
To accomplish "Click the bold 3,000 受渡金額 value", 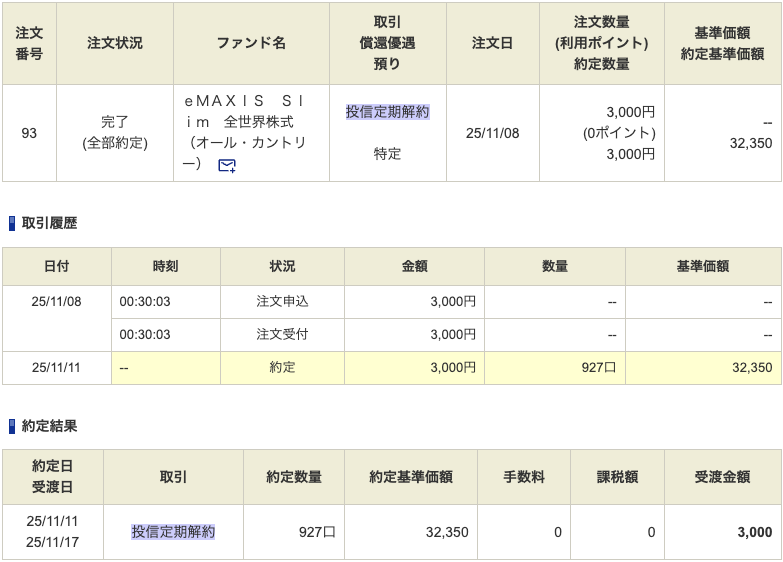I will pos(755,532).
